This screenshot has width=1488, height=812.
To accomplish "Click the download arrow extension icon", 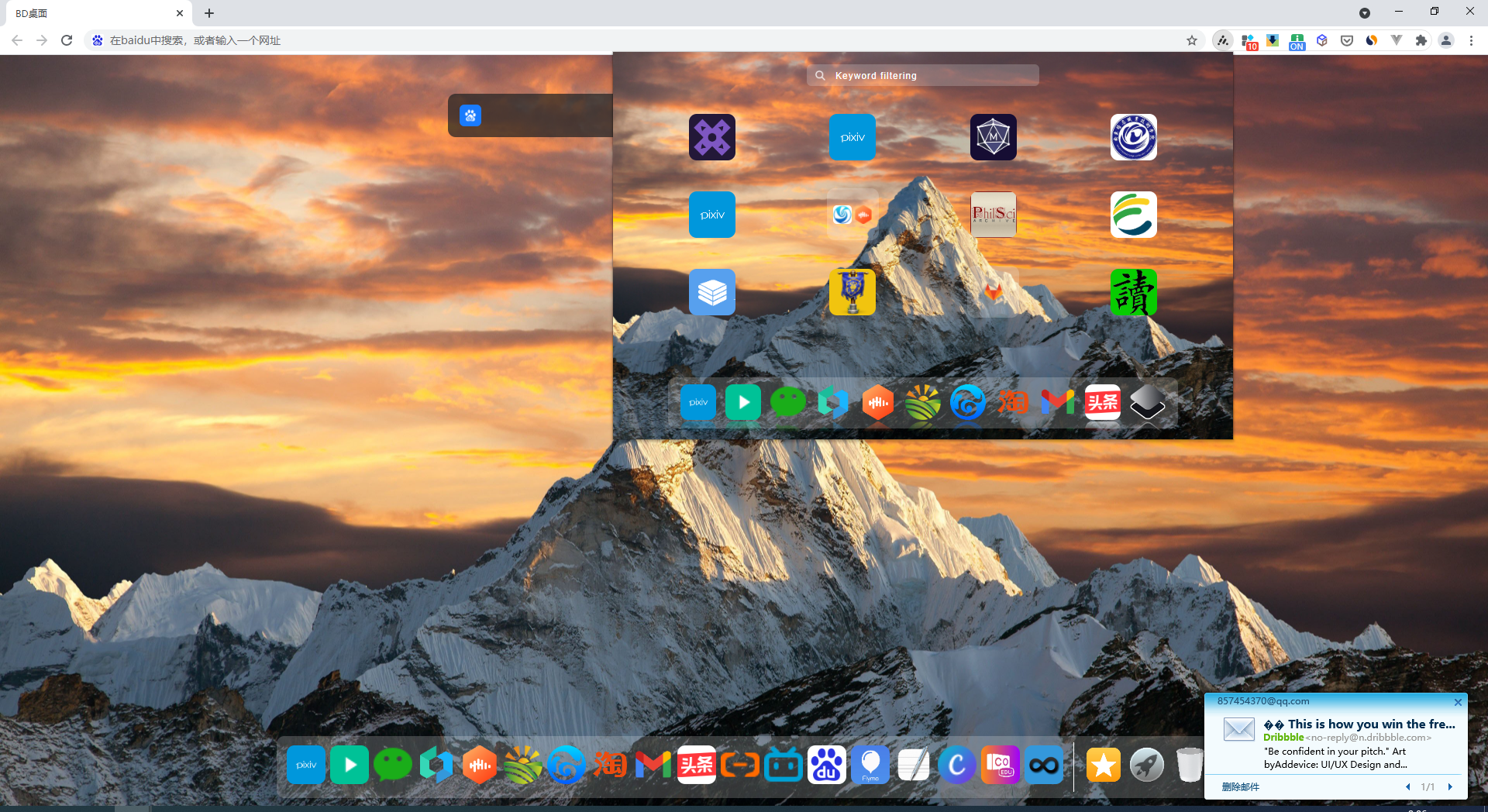I will [1273, 40].
